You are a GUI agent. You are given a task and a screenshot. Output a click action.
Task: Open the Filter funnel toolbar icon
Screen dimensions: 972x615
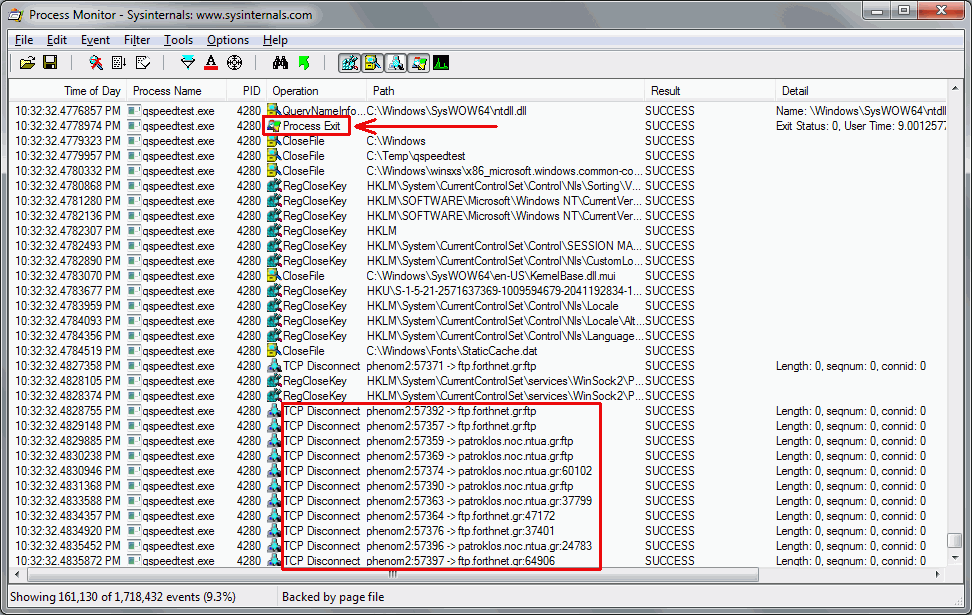tap(187, 63)
